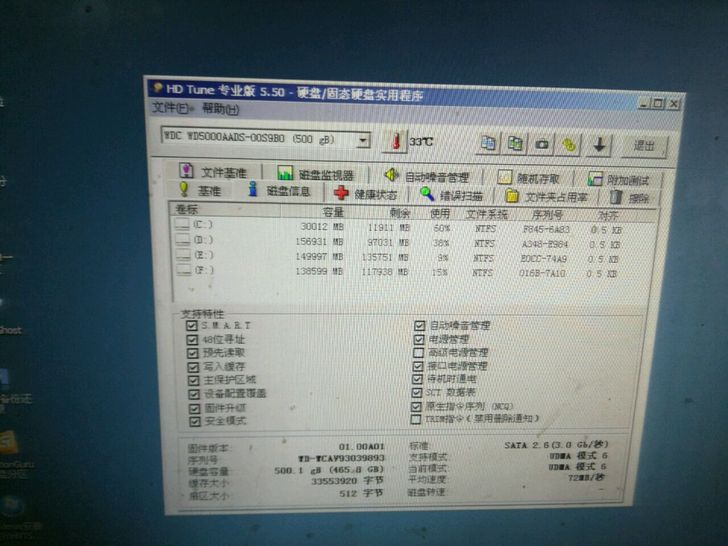Open the 帮助(H) menu
The height and width of the screenshot is (546, 728).
tap(221, 109)
